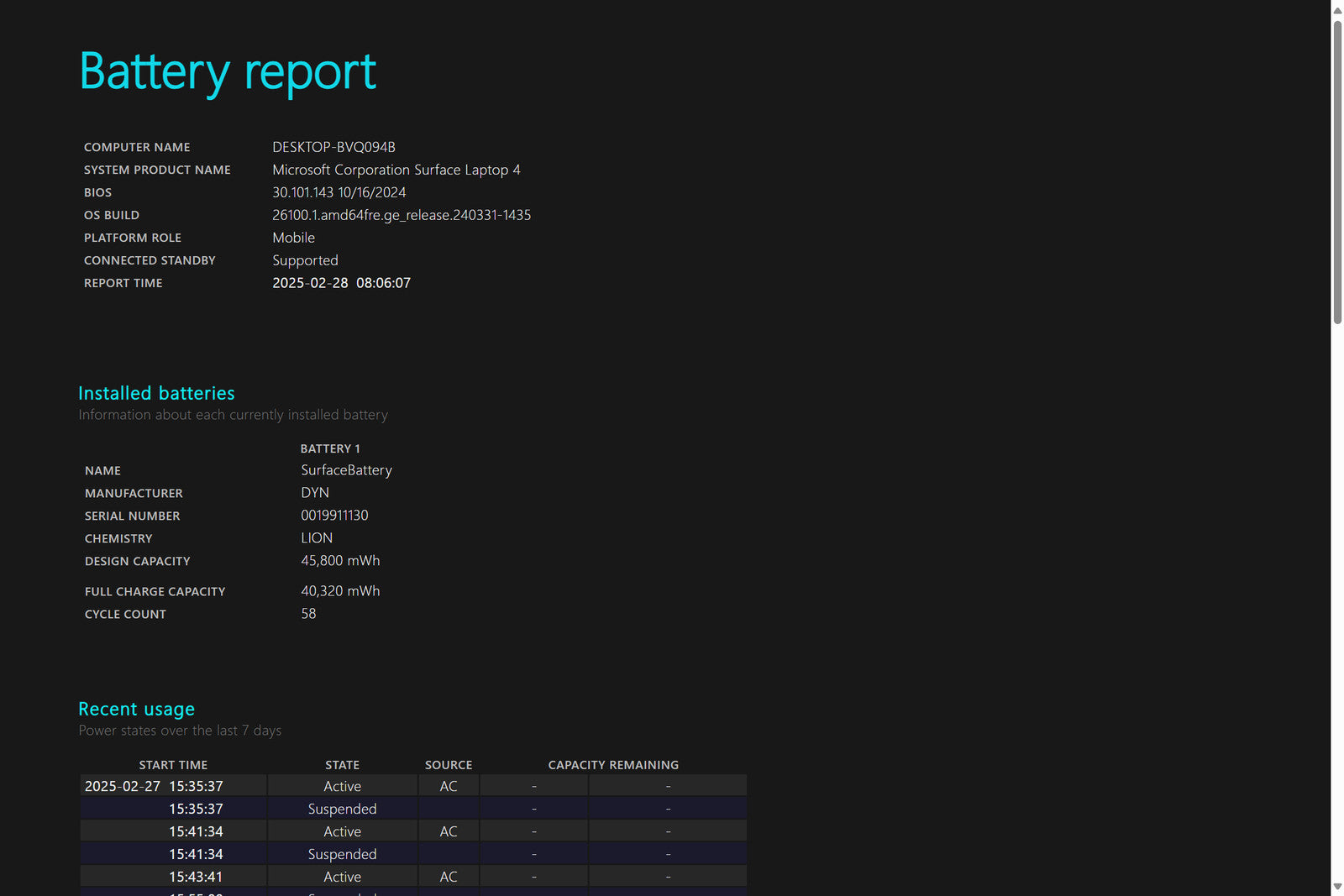Click the CAPACITY REMAINING column header
This screenshot has width=1344, height=896.
613,765
